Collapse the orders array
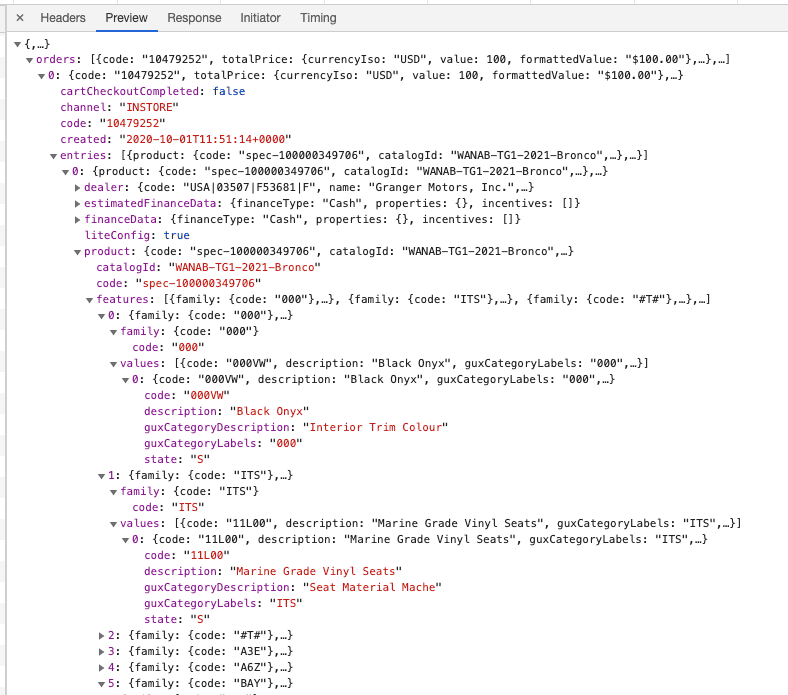The width and height of the screenshot is (788, 695). (x=30, y=60)
